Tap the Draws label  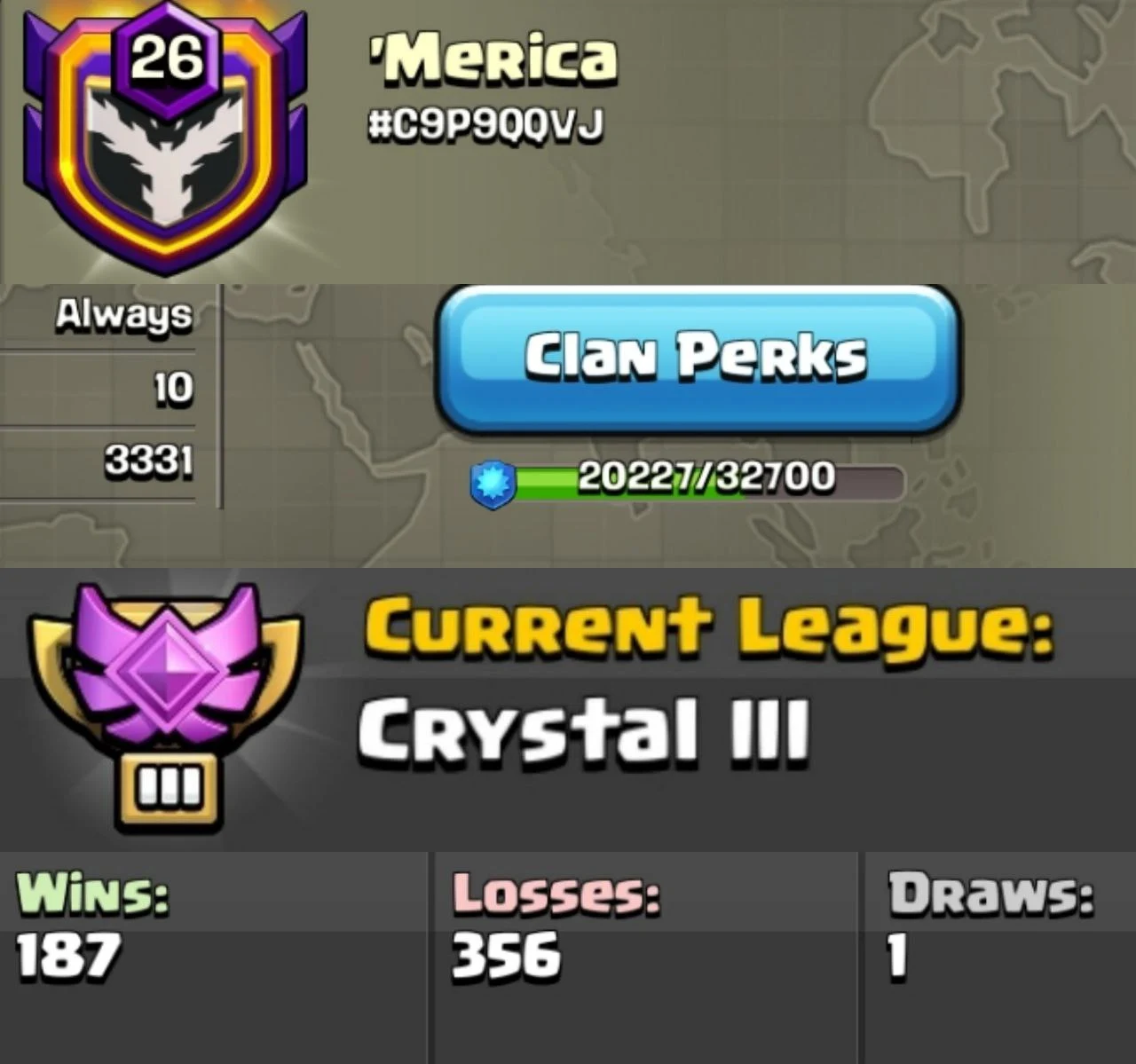pos(991,893)
